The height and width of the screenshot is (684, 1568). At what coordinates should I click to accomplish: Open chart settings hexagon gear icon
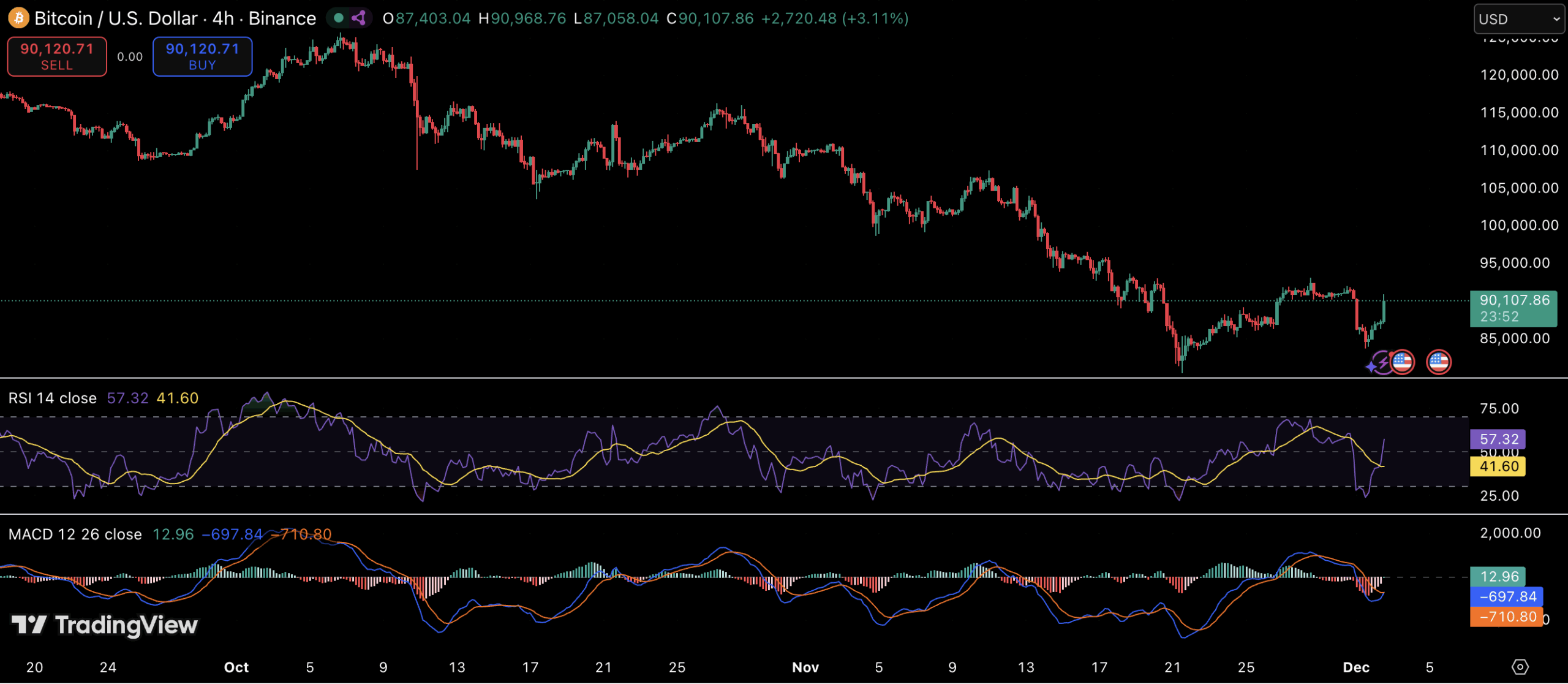[x=1520, y=667]
